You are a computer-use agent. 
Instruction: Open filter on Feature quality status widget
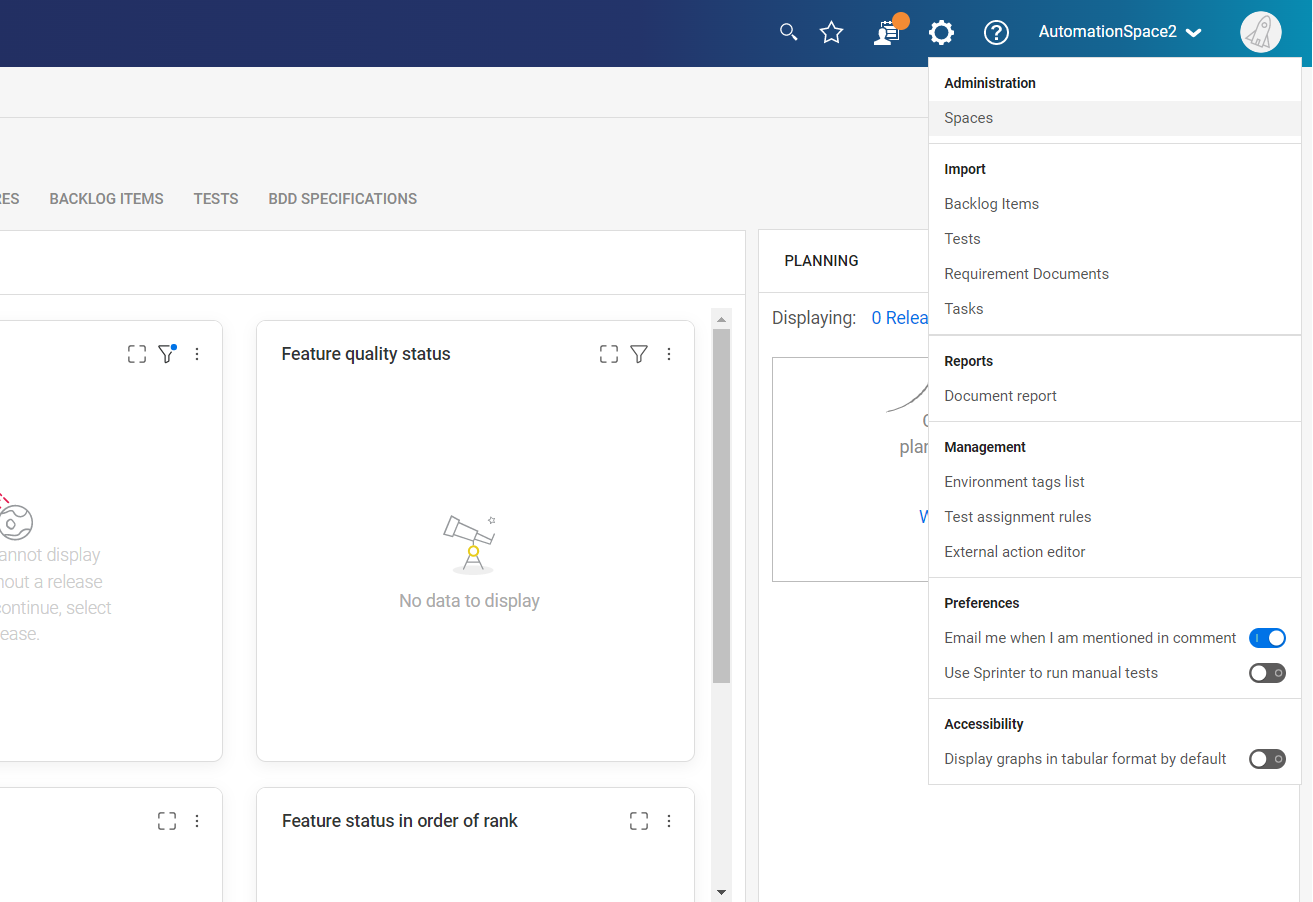click(x=639, y=354)
